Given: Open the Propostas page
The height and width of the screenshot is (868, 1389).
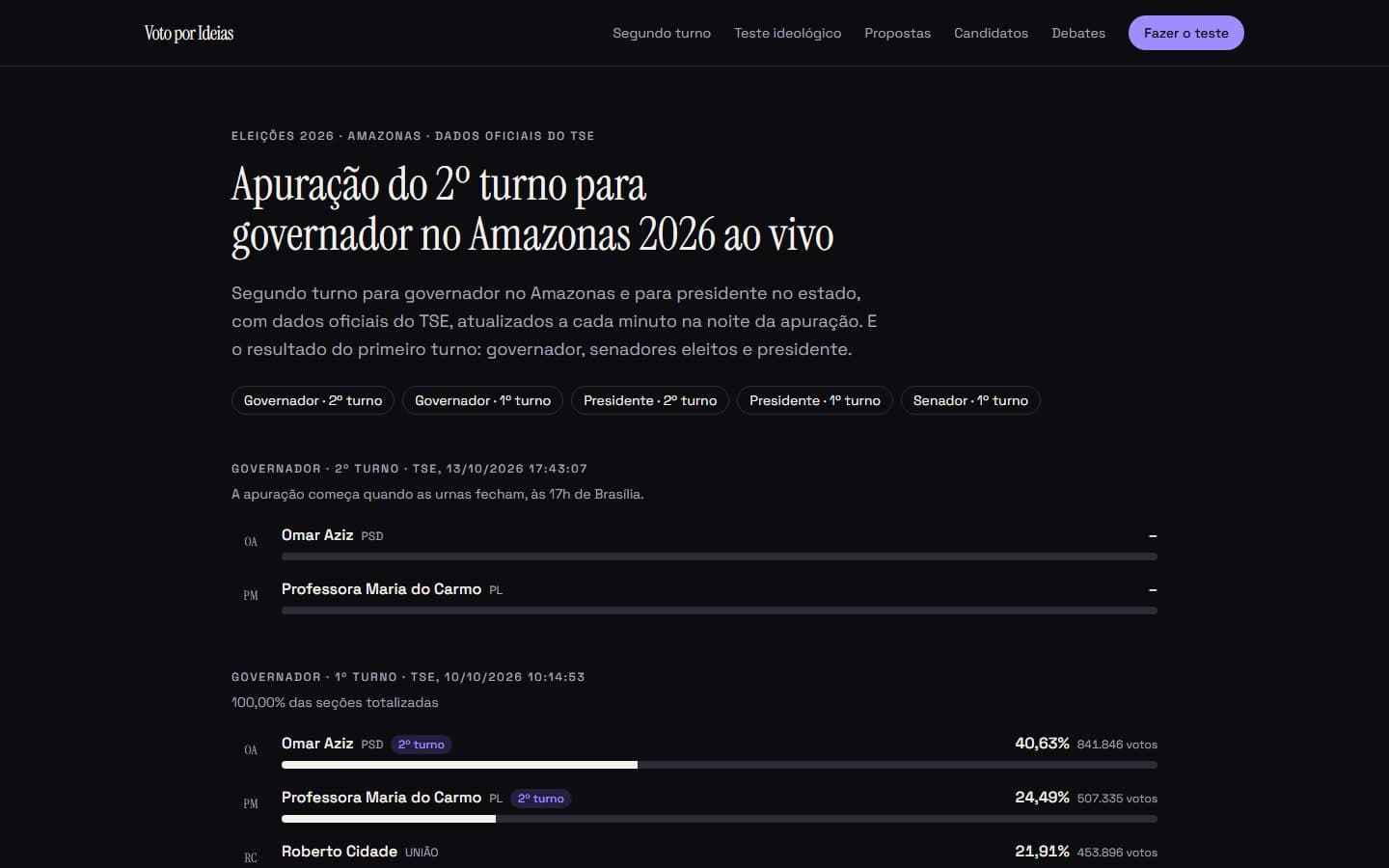Looking at the screenshot, I should tap(897, 33).
